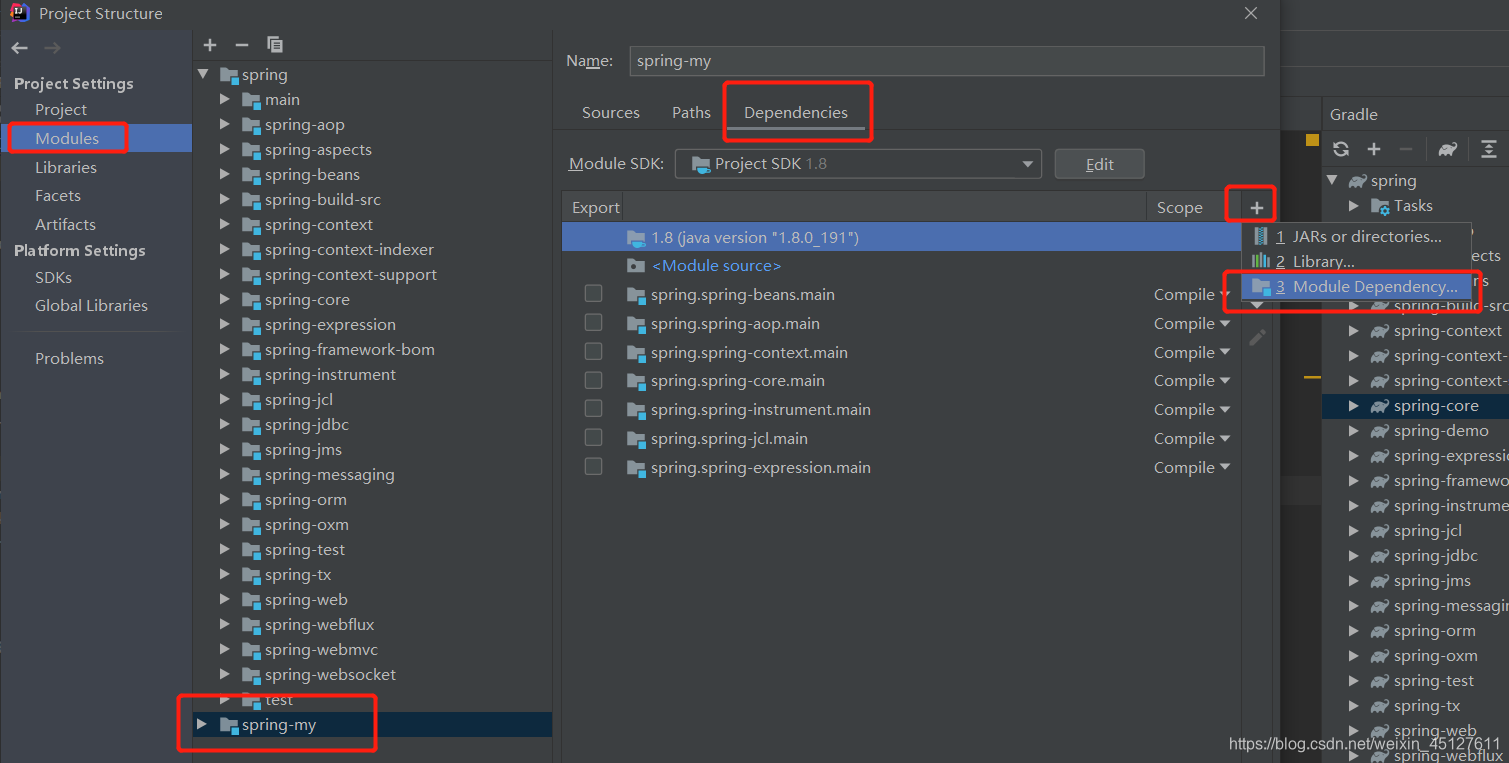The width and height of the screenshot is (1509, 763).
Task: Open SDKs under Platform Settings
Action: 53,278
